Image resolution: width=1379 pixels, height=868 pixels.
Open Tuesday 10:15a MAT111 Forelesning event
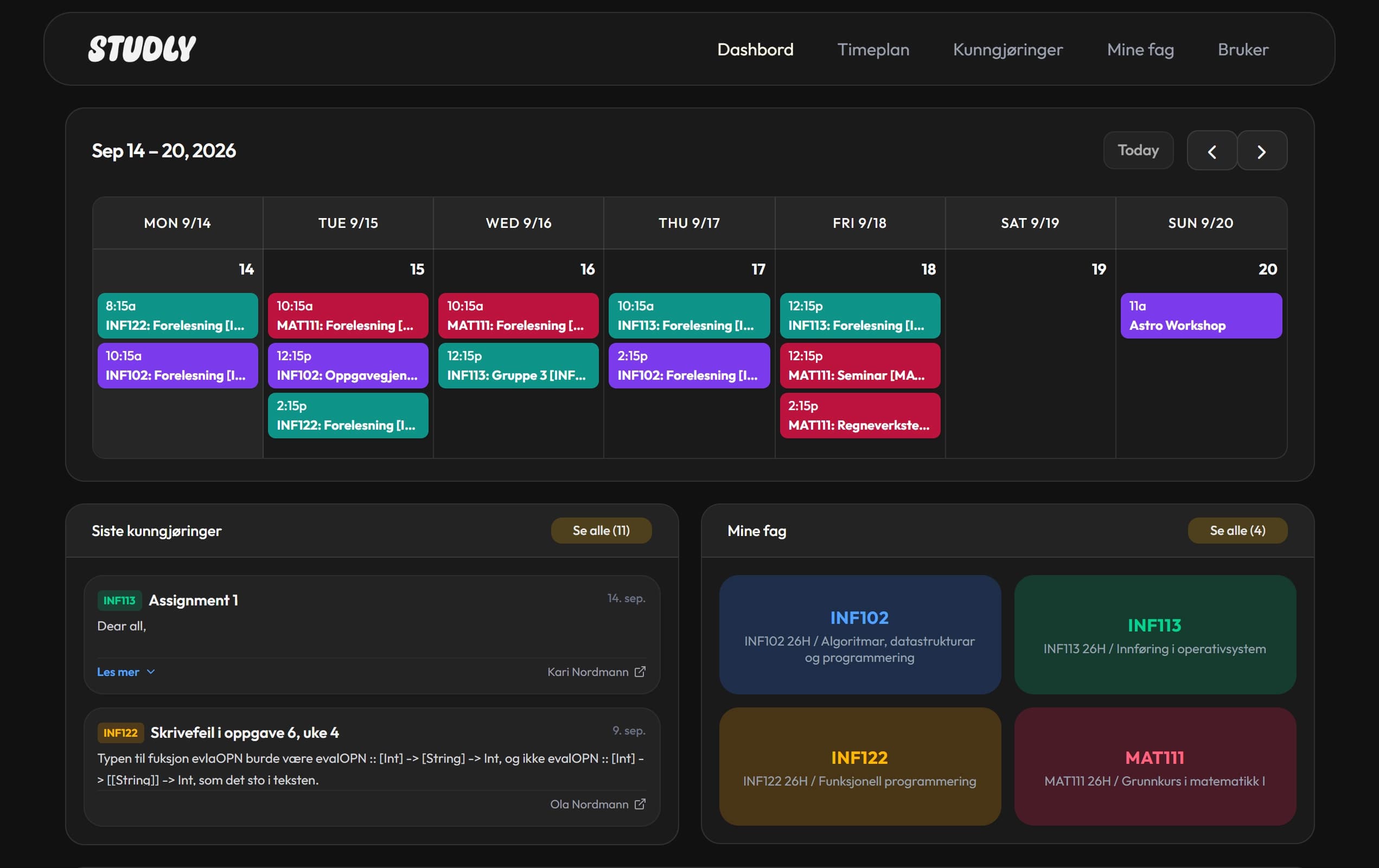tap(348, 316)
